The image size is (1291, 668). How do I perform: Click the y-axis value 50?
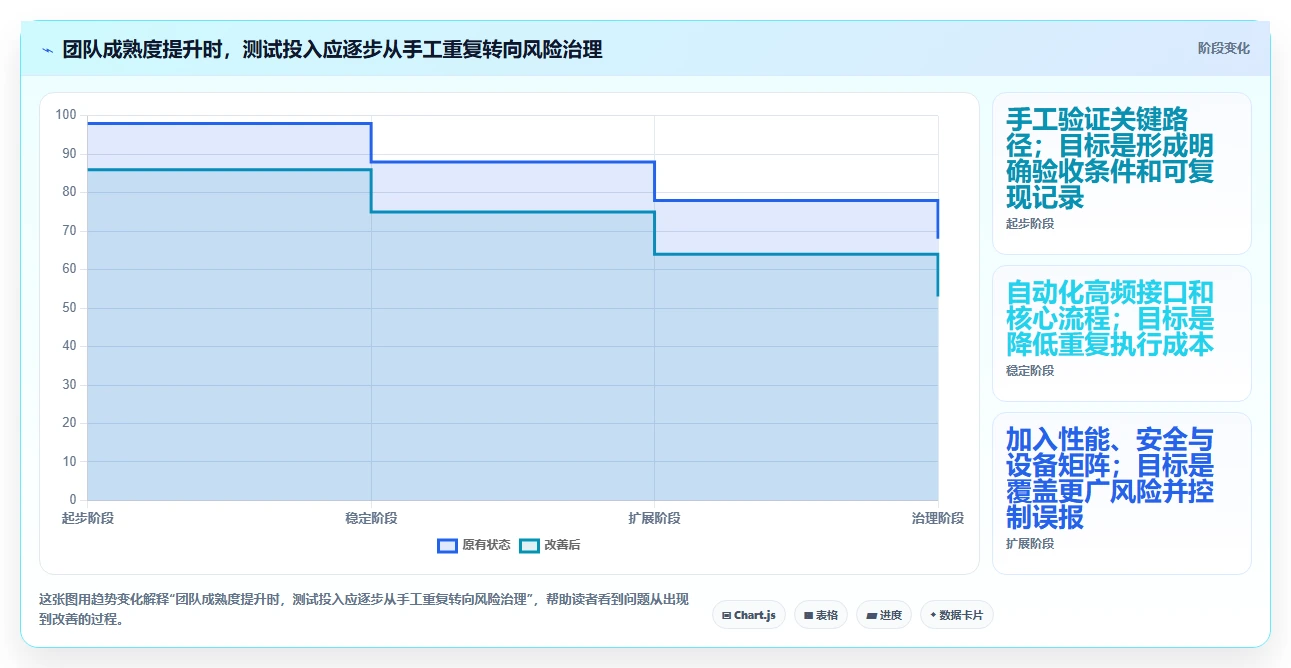click(69, 308)
